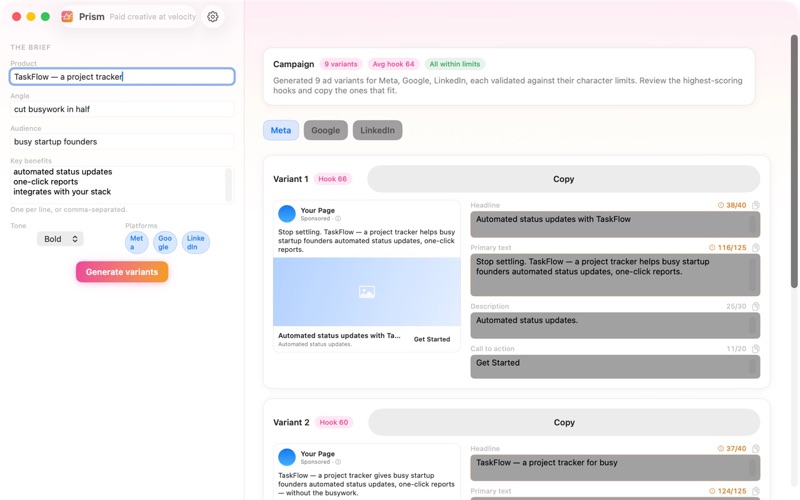Click the Key benefits scrollbar
The width and height of the screenshot is (800, 500).
pyautogui.click(x=229, y=185)
